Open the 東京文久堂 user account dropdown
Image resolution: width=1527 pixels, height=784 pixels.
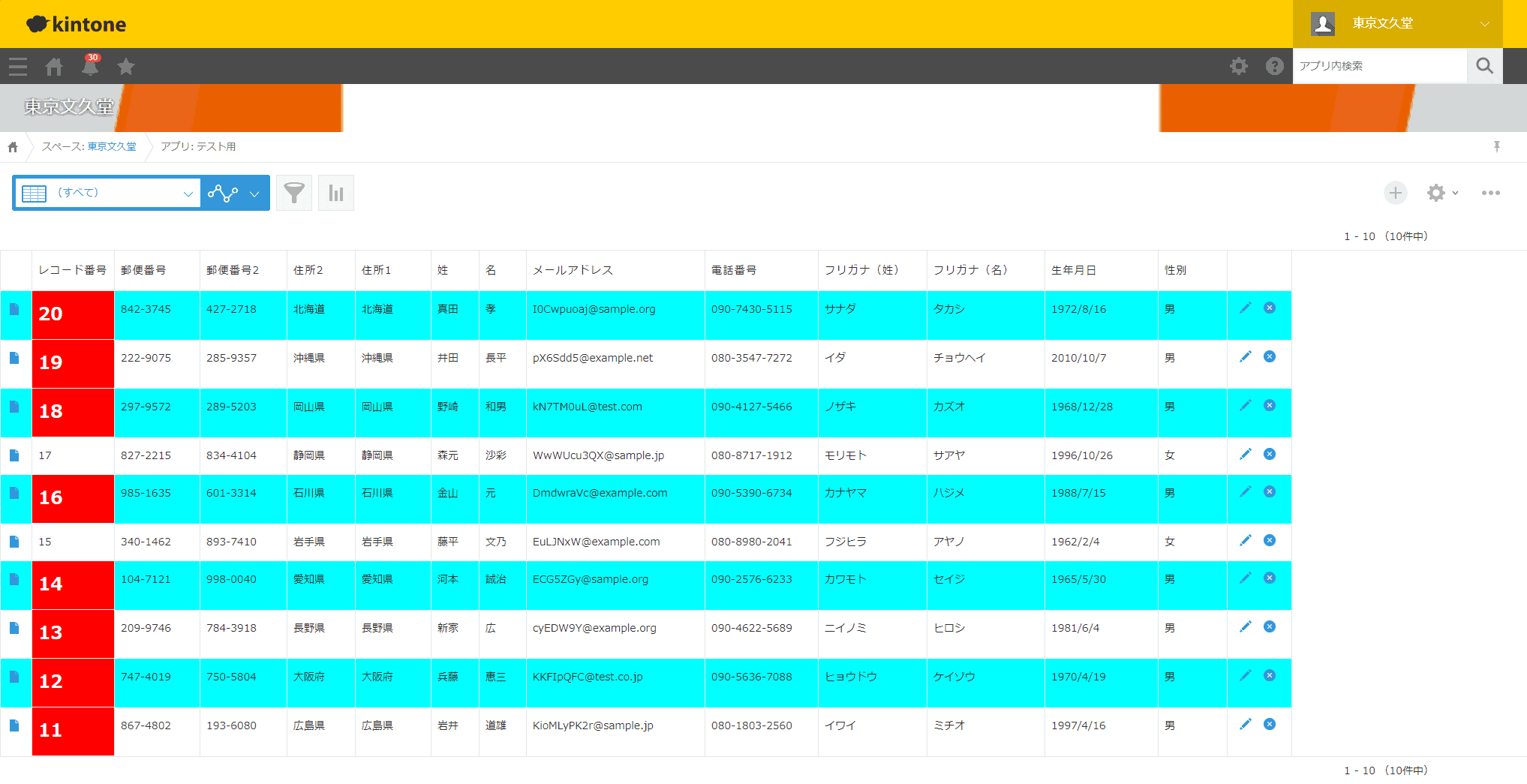point(1398,23)
